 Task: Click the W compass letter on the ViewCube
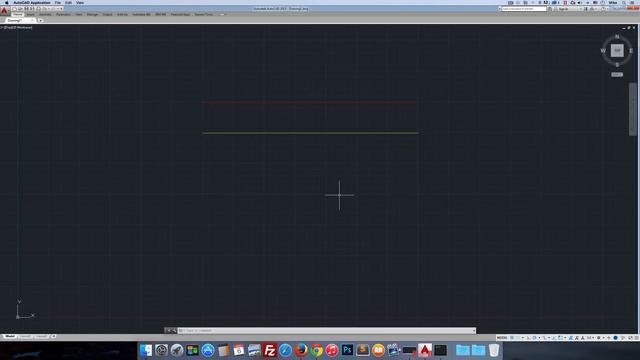tap(603, 51)
